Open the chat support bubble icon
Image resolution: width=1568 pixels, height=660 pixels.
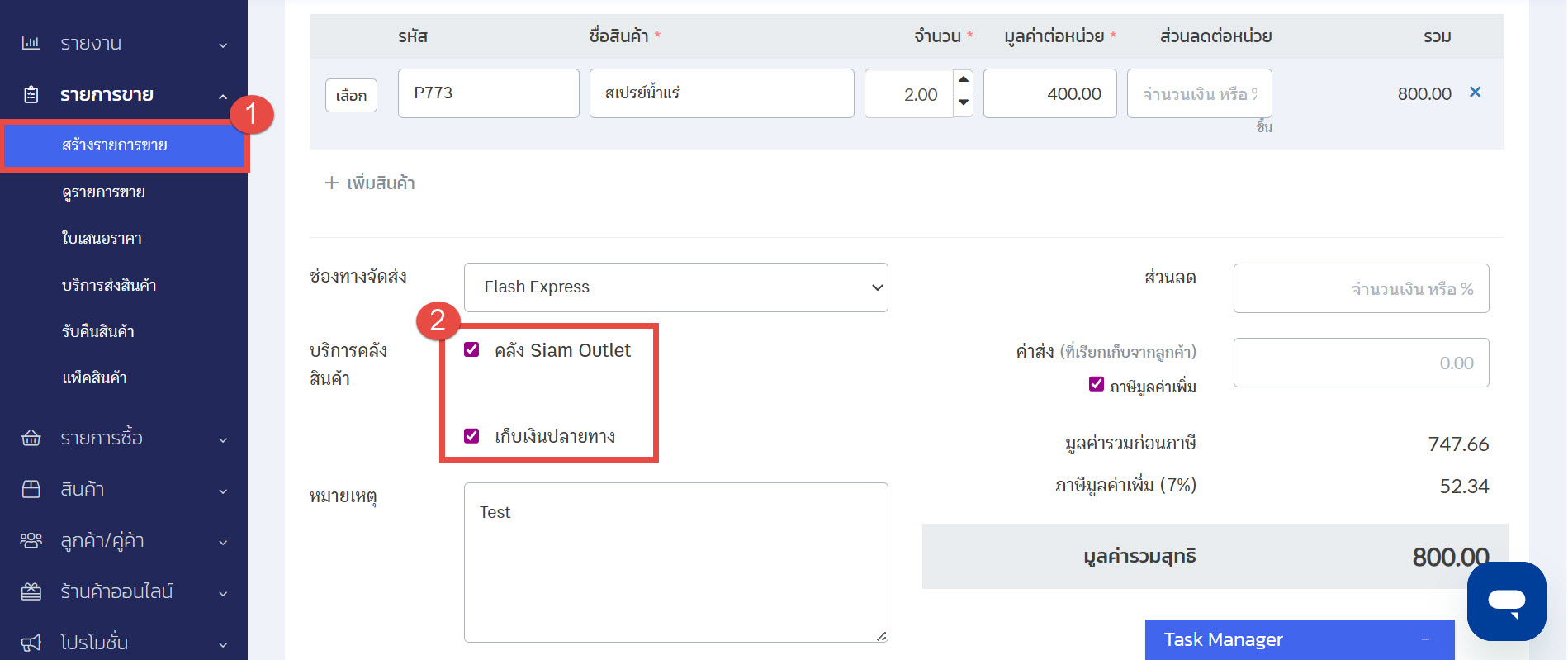pos(1506,601)
